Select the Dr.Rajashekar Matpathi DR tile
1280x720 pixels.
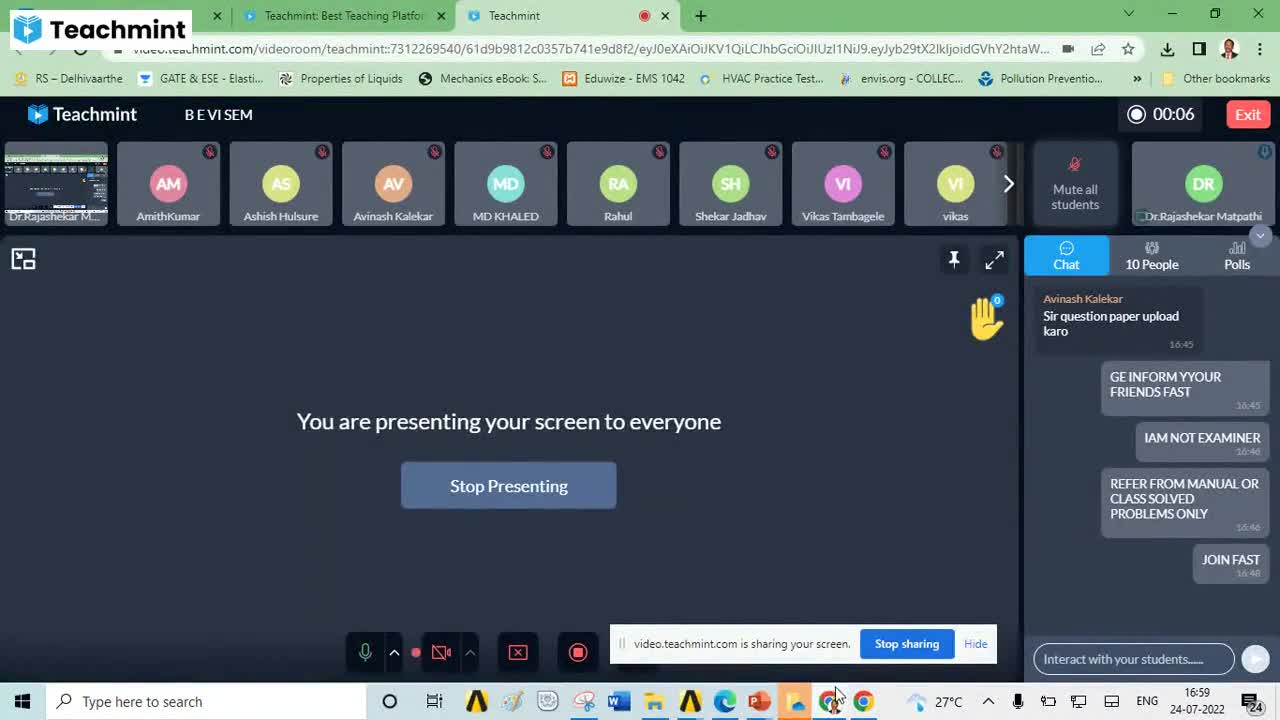point(1203,183)
